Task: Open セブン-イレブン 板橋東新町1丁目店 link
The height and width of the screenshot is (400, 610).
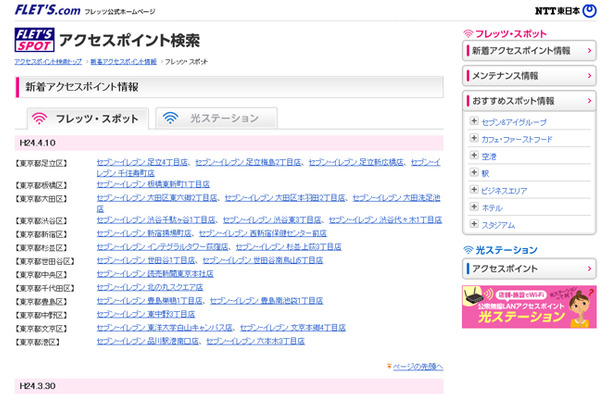Action: 153,184
